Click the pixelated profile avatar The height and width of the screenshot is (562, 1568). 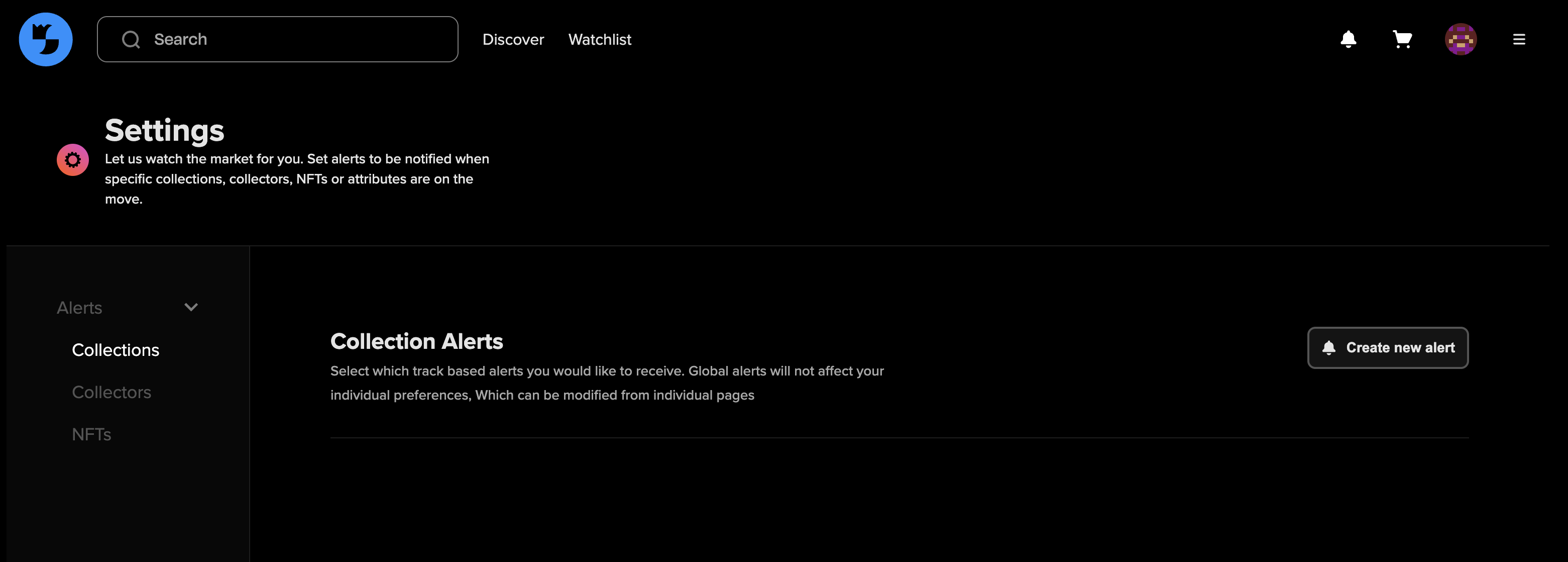[x=1460, y=40]
